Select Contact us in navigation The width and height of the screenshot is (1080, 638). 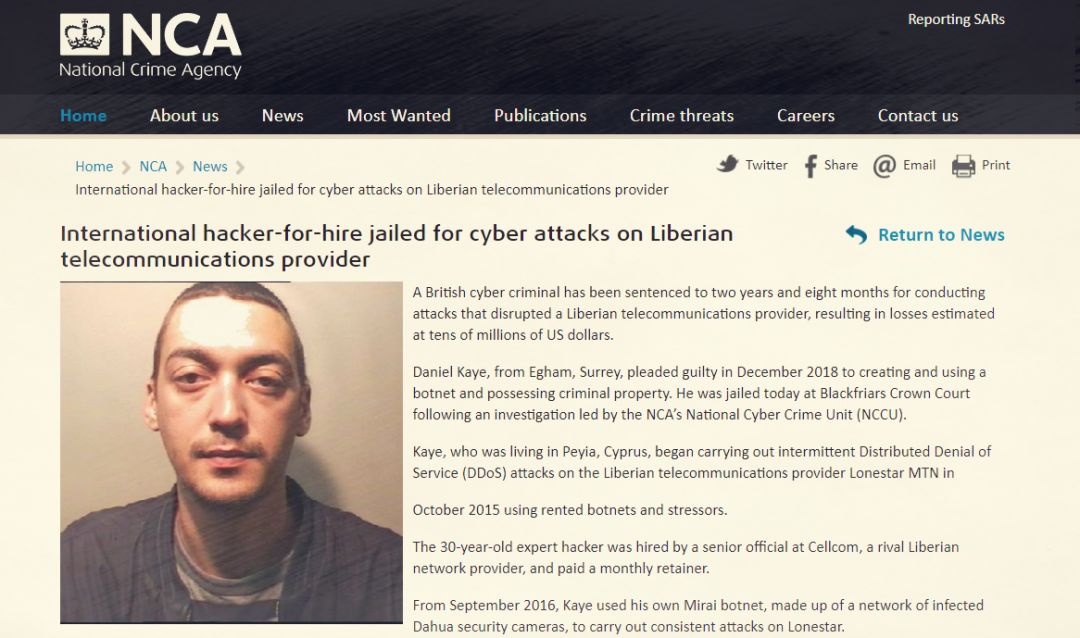(918, 116)
